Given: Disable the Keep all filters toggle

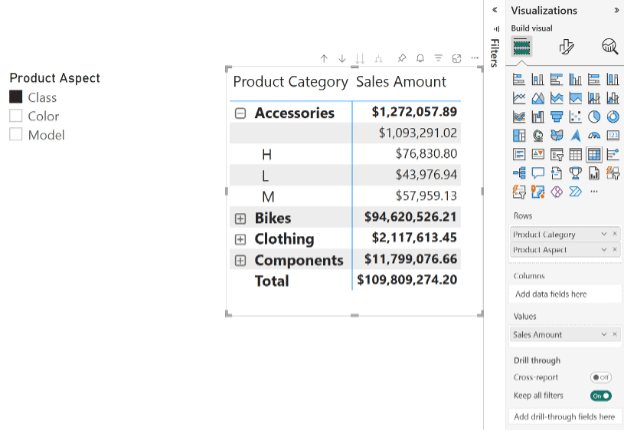Looking at the screenshot, I should coord(601,396).
